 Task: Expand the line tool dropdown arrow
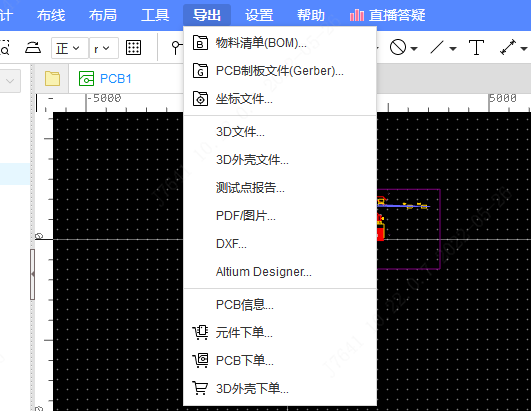pos(453,49)
